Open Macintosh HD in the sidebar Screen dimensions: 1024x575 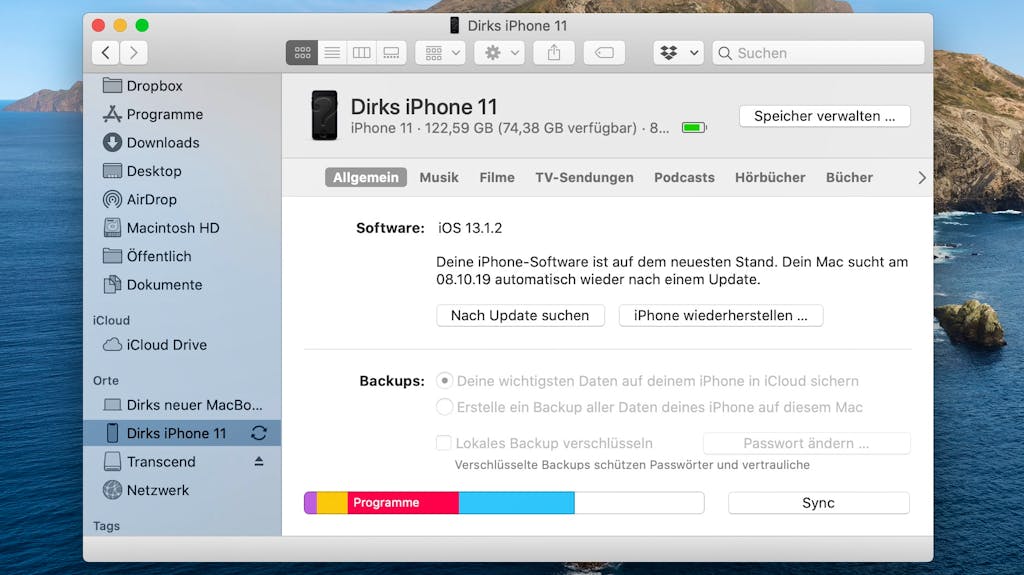183,228
